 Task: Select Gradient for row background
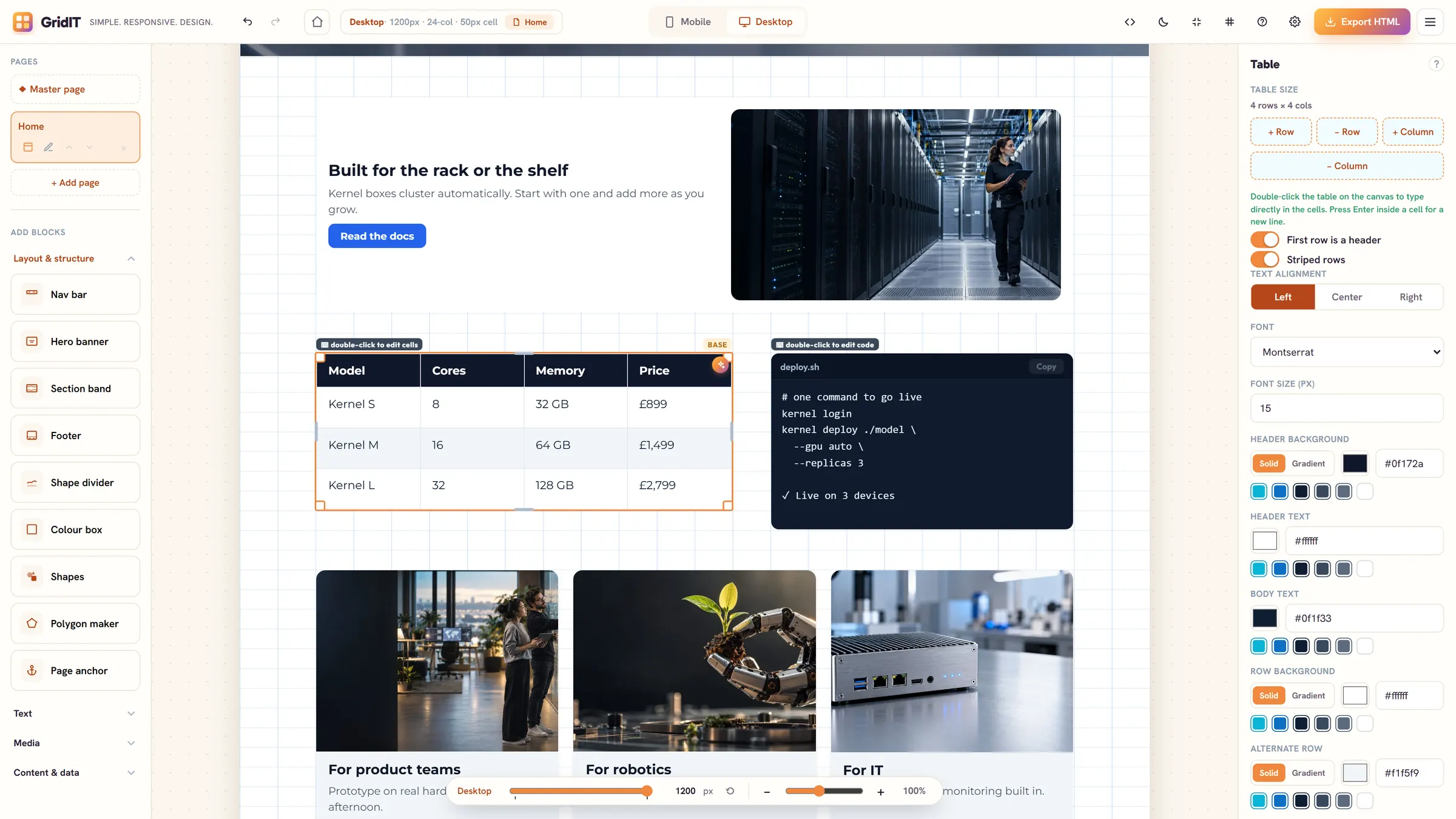(x=1308, y=695)
